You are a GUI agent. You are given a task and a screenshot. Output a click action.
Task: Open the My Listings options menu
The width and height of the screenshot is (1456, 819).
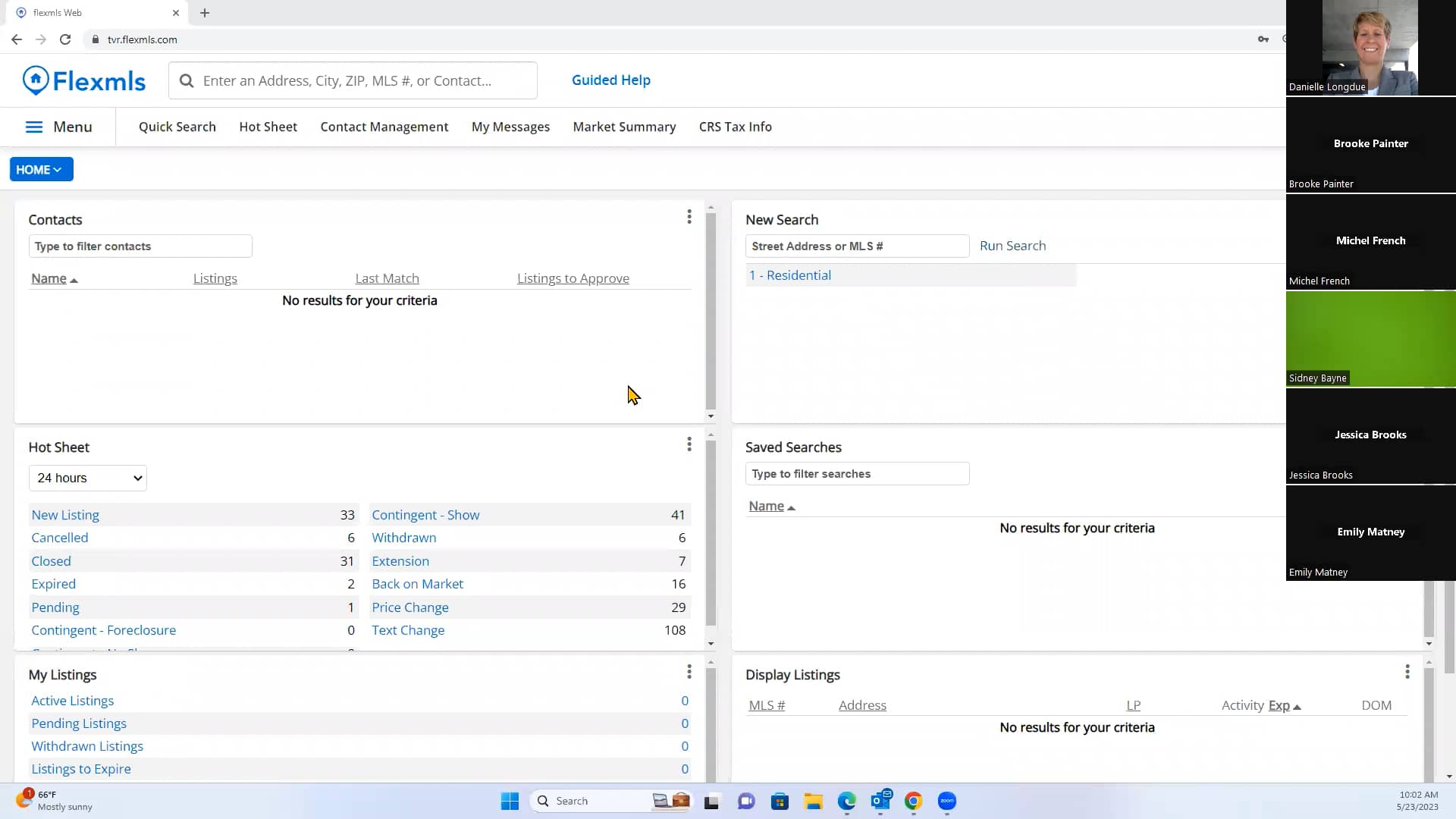click(689, 672)
